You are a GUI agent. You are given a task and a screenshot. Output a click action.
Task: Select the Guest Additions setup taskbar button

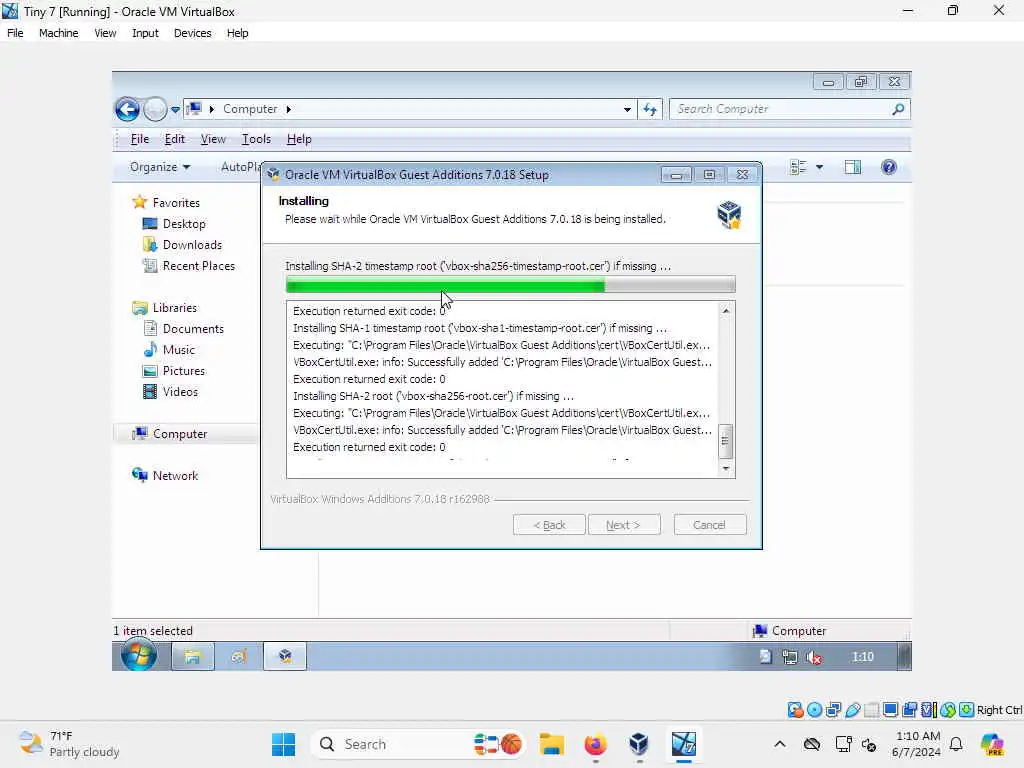285,656
